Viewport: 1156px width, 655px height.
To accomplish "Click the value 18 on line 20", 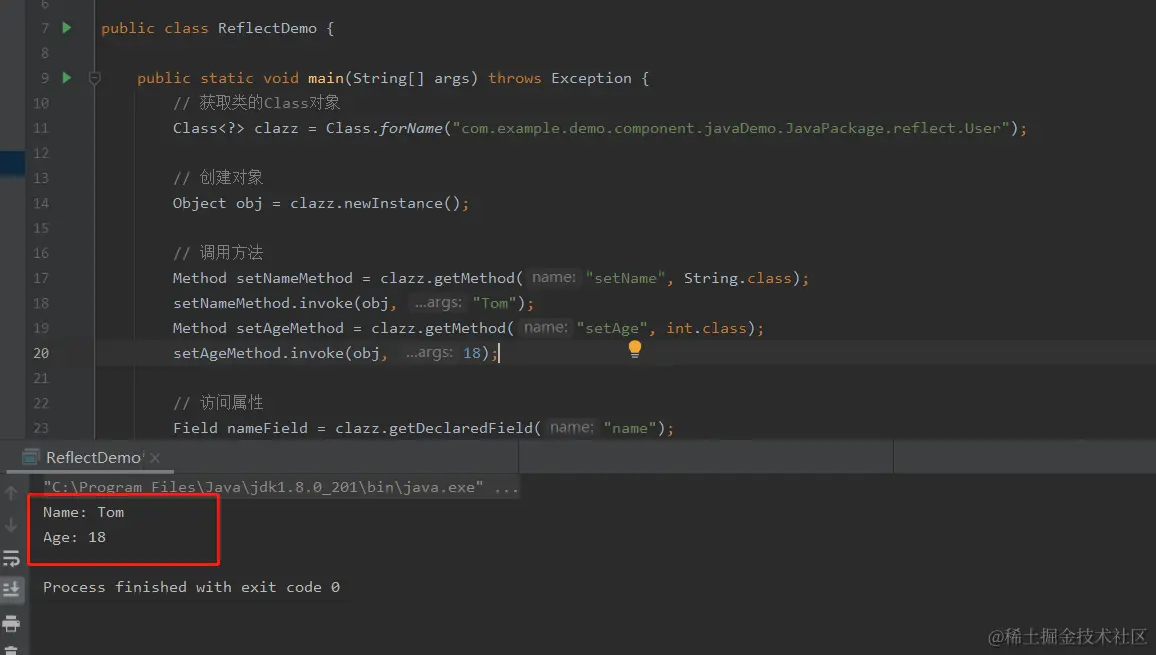I will (472, 353).
